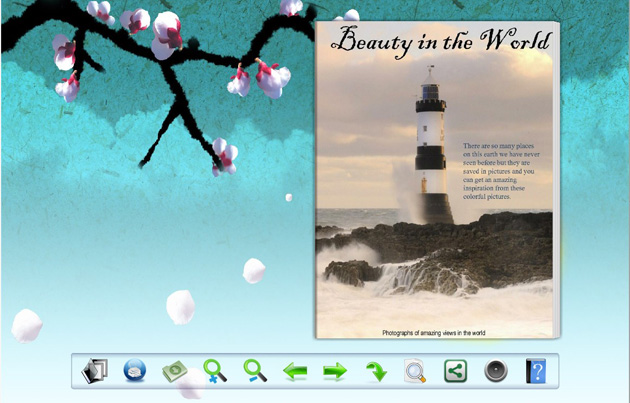The image size is (630, 403).
Task: Click the 'There are so many places' paragraph
Action: (501, 171)
